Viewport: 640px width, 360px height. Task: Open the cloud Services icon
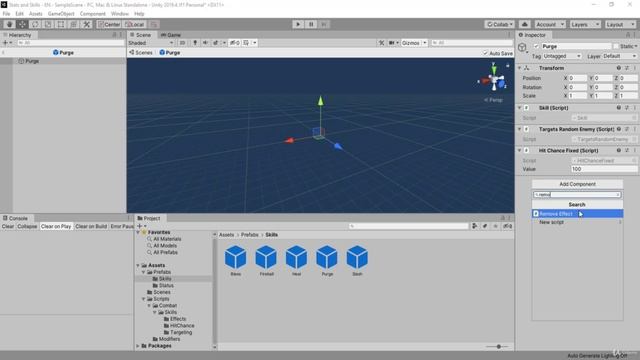pyautogui.click(x=525, y=24)
